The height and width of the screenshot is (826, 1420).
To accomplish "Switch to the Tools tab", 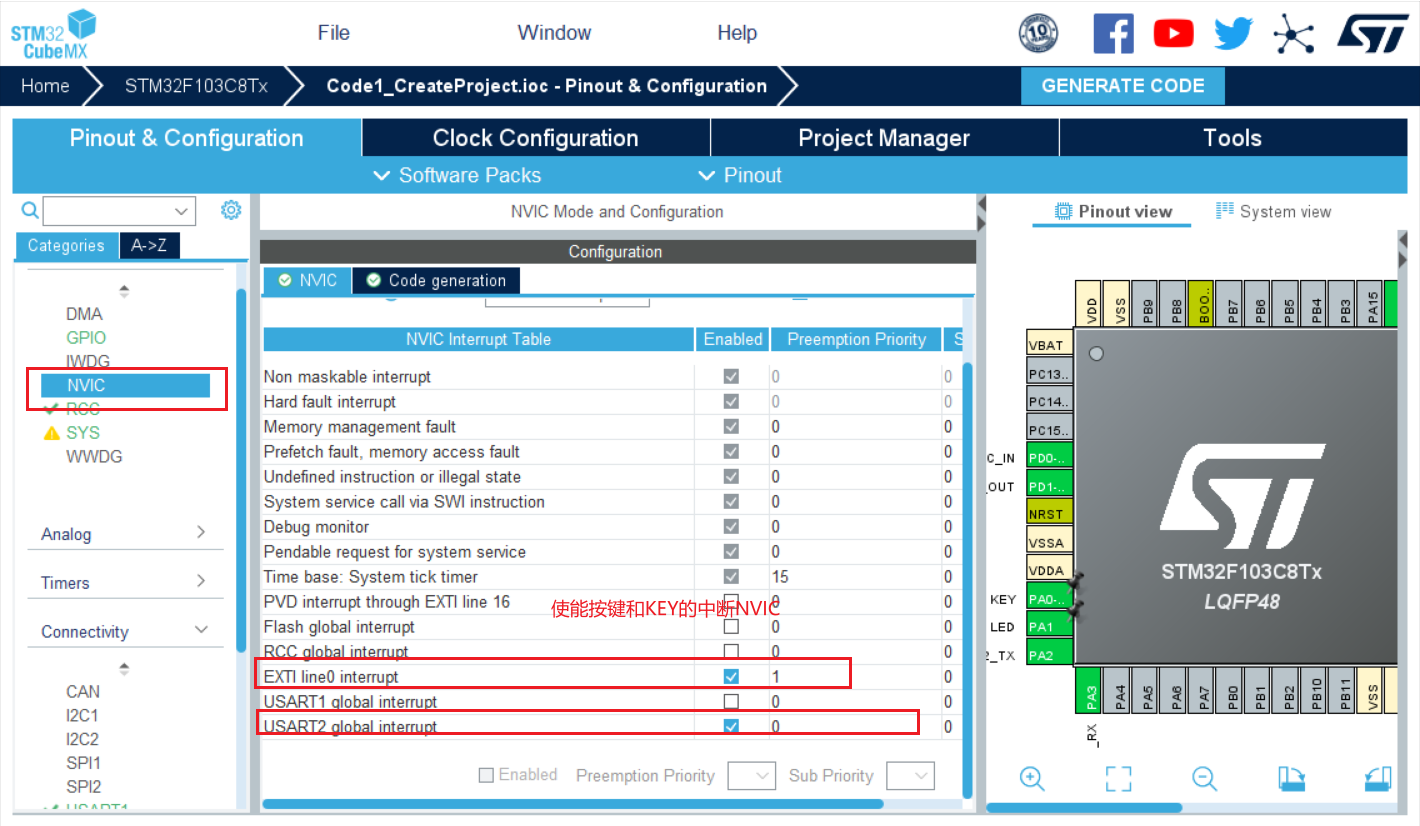I will [x=1232, y=138].
